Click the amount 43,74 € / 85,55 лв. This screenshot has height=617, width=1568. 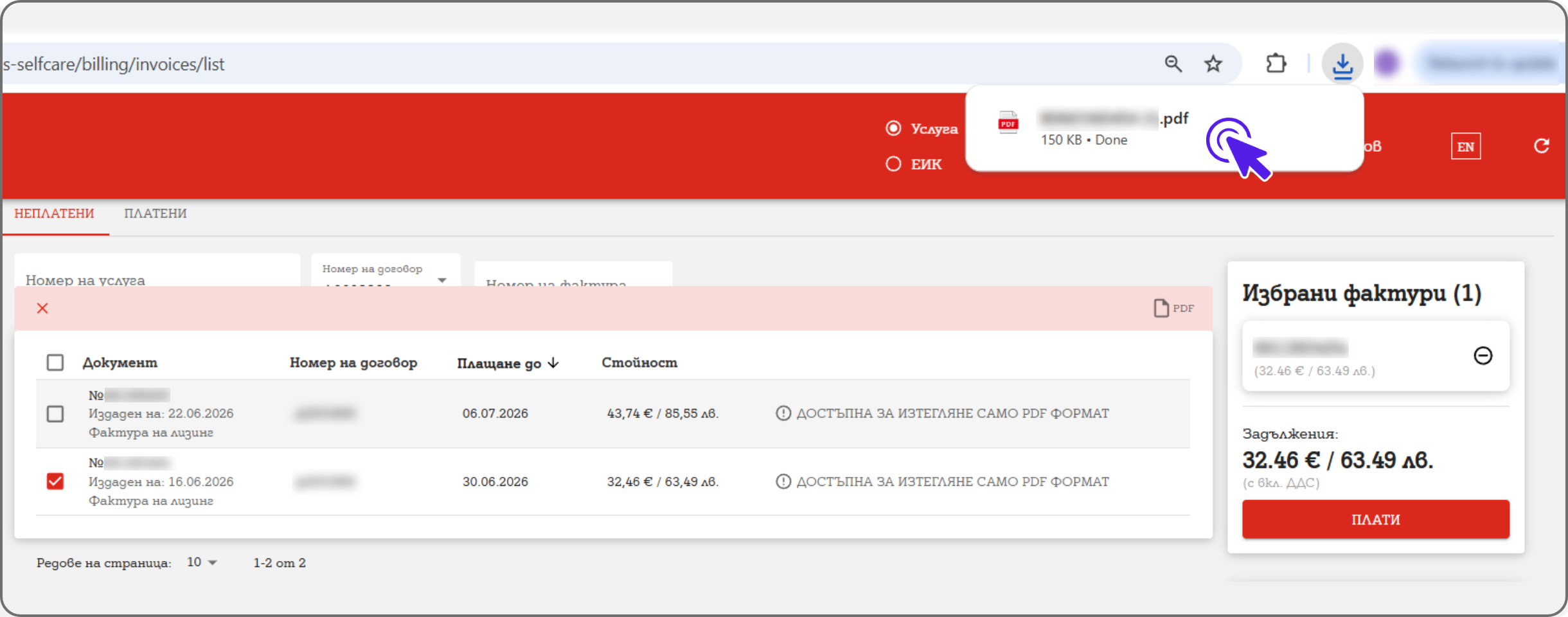(x=663, y=413)
